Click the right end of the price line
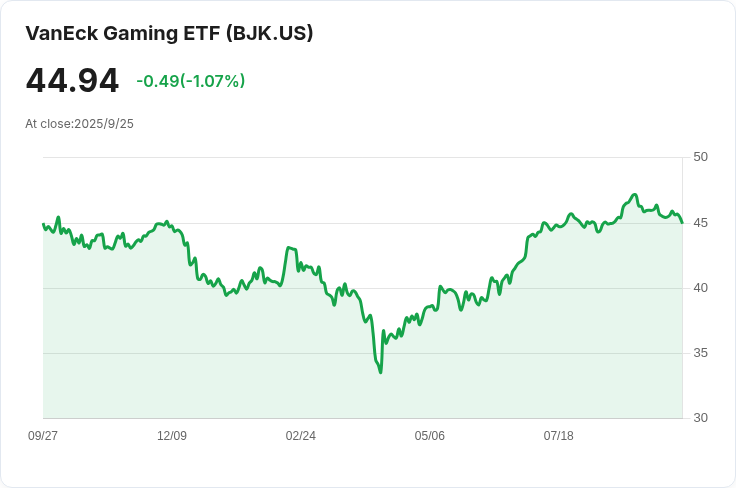The image size is (736, 488). [682, 222]
